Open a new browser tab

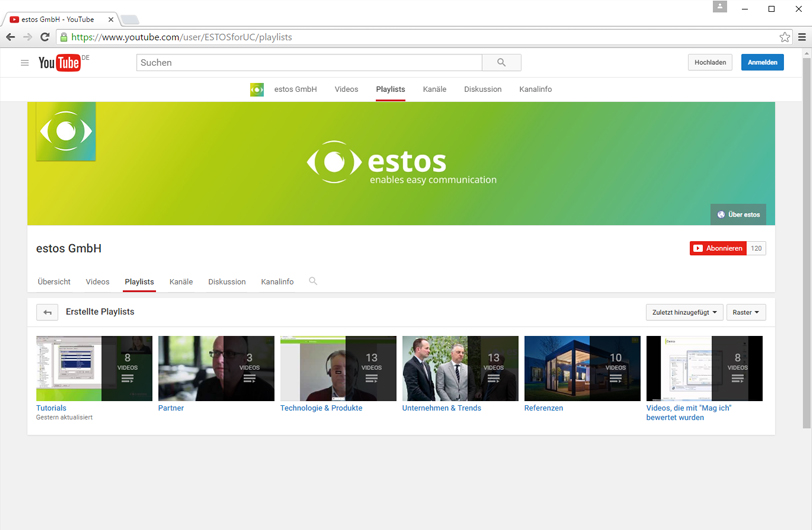pyautogui.click(x=130, y=20)
